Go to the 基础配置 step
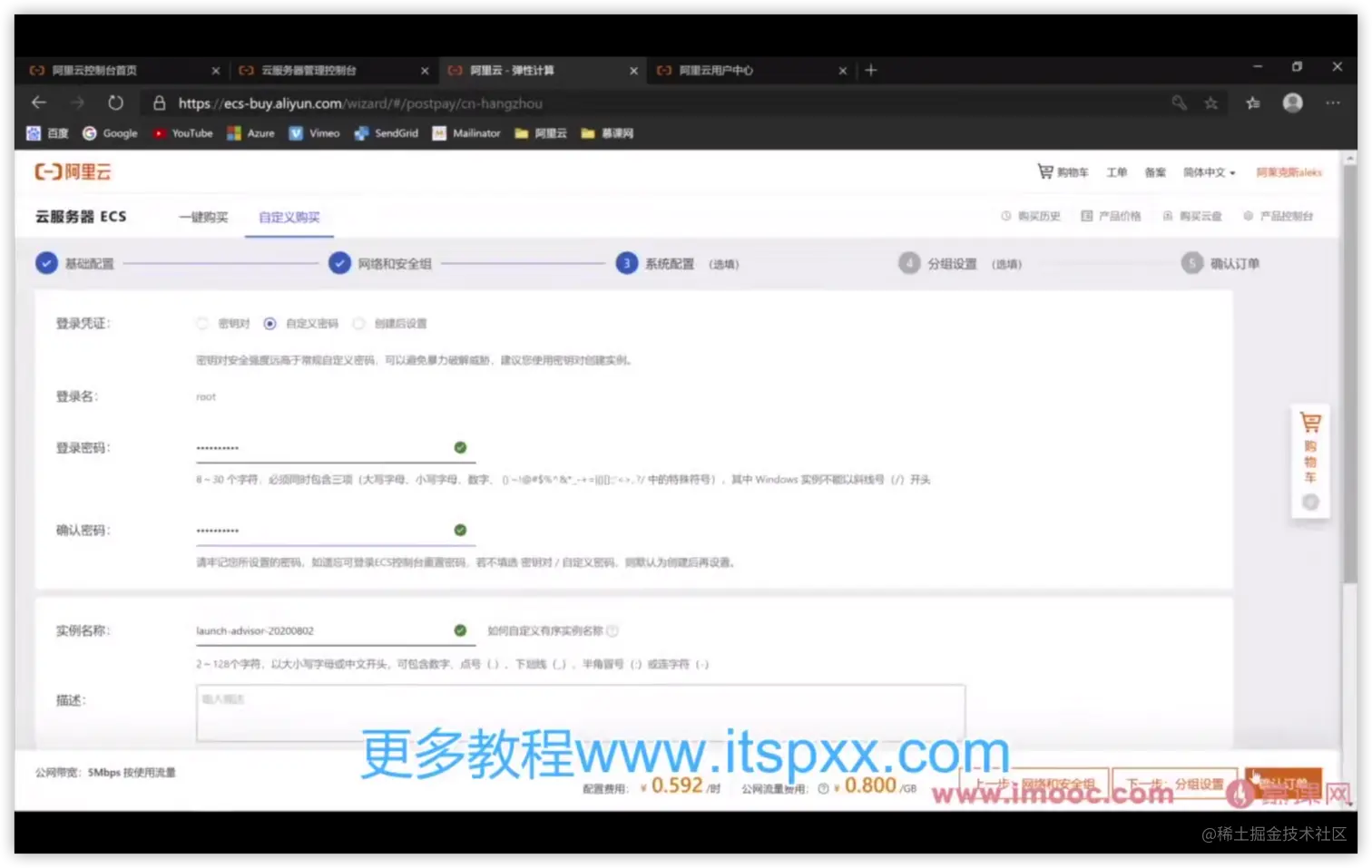Image resolution: width=1372 pixels, height=868 pixels. 75,263
